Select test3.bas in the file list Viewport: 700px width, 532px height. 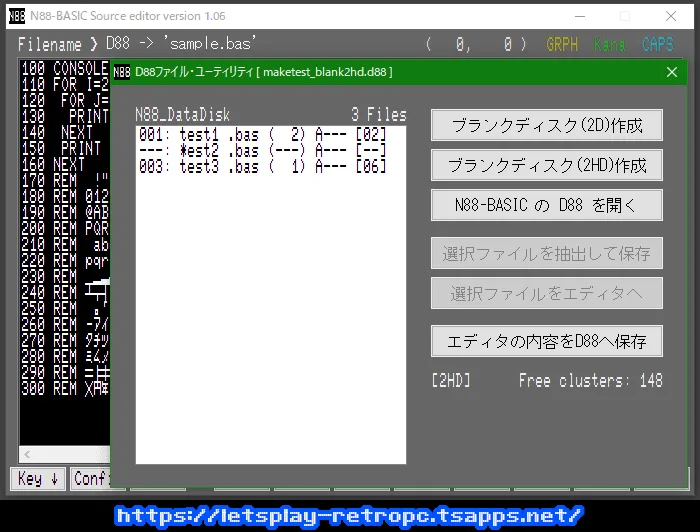[x=262, y=166]
